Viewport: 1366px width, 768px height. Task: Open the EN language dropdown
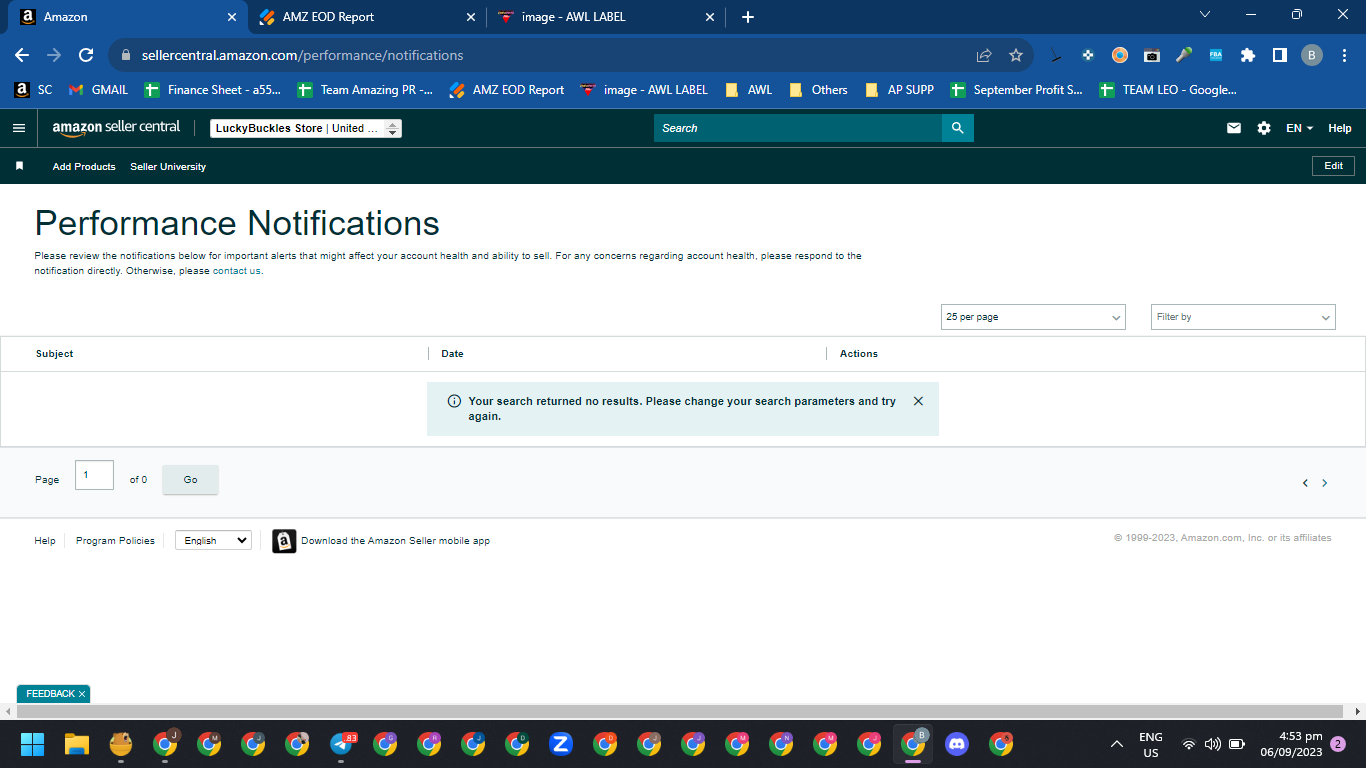coord(1299,128)
